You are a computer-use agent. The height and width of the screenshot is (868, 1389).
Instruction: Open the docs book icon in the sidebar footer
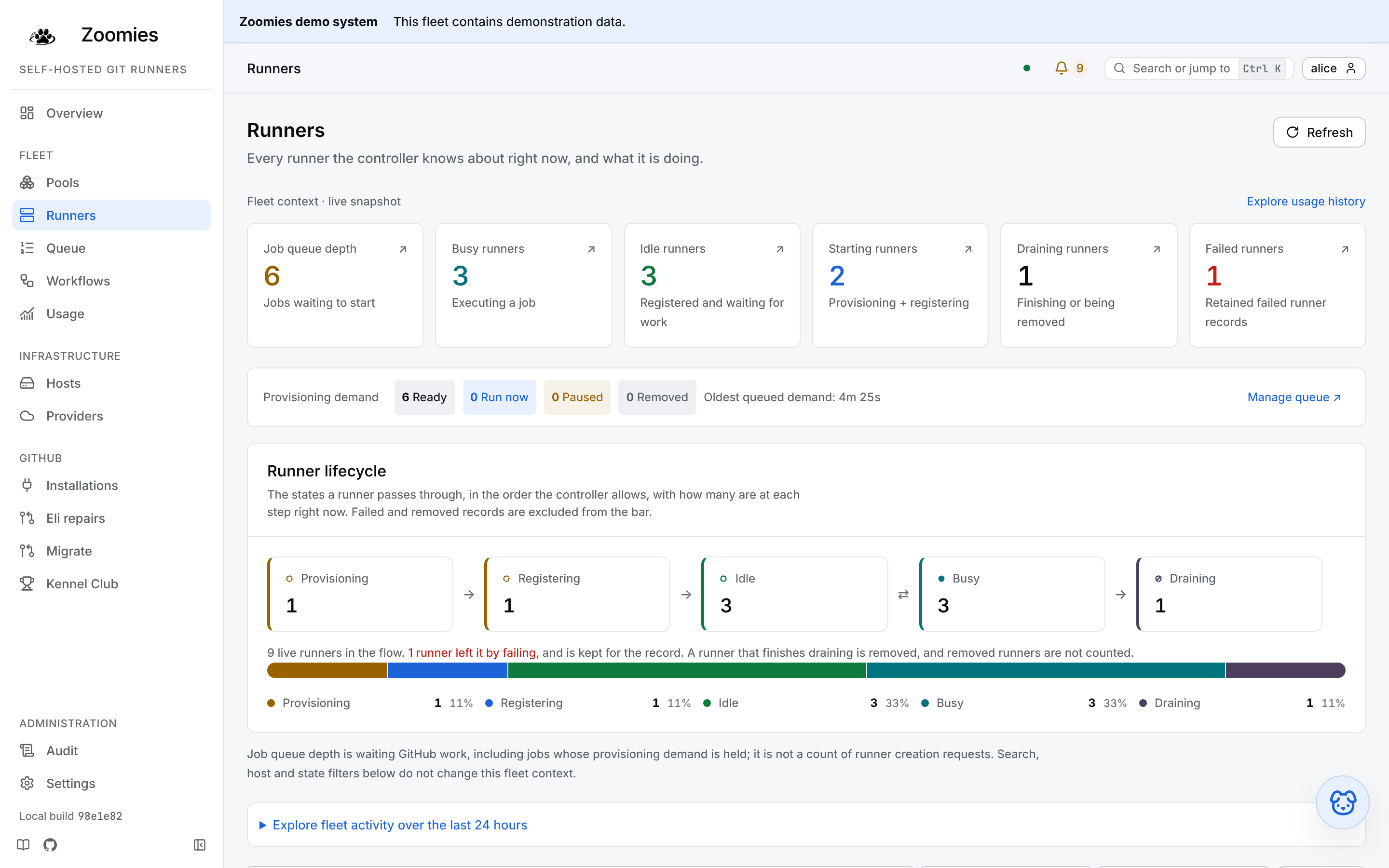(x=23, y=844)
